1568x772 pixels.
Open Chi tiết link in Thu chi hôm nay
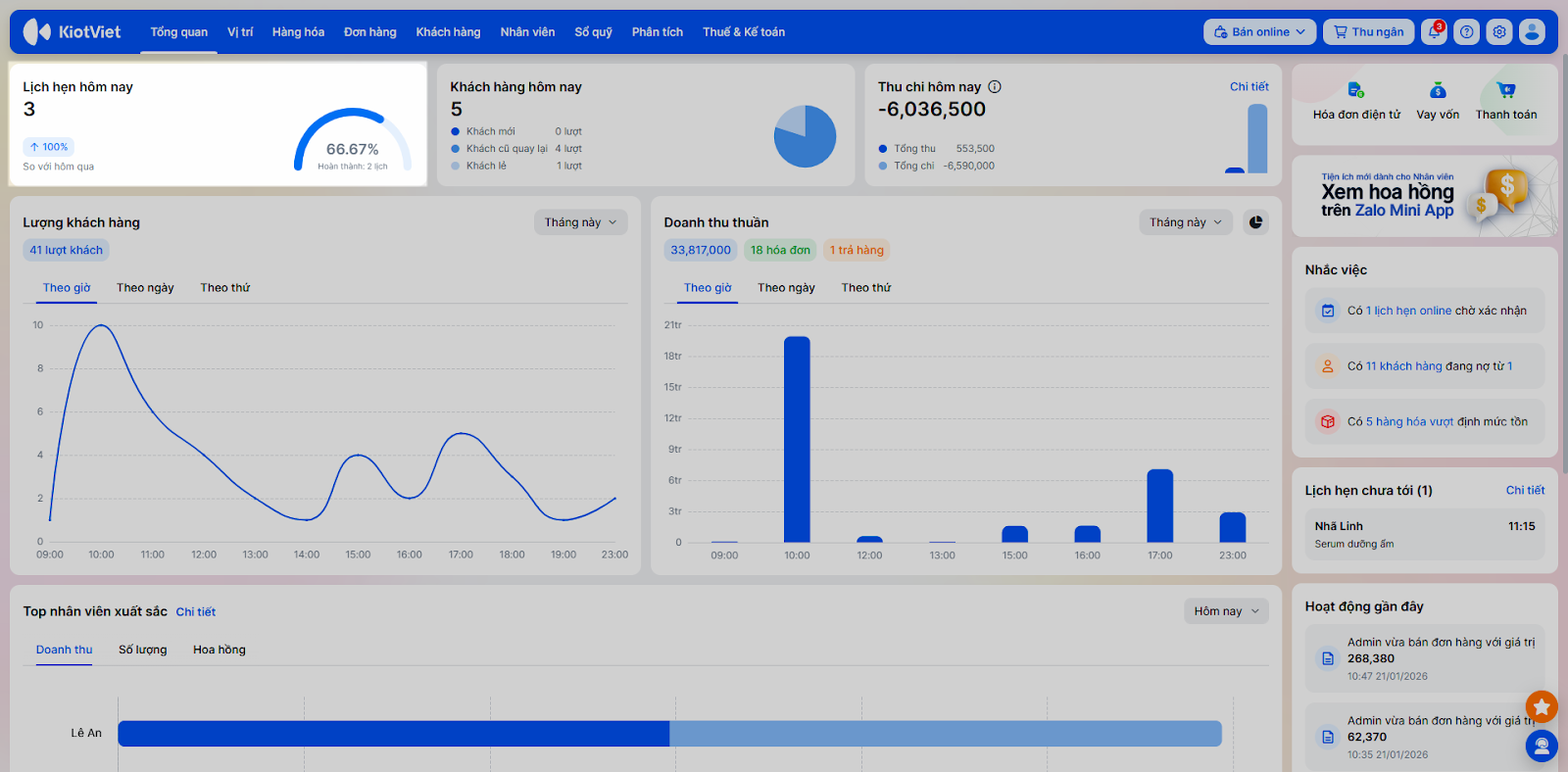tap(1249, 87)
